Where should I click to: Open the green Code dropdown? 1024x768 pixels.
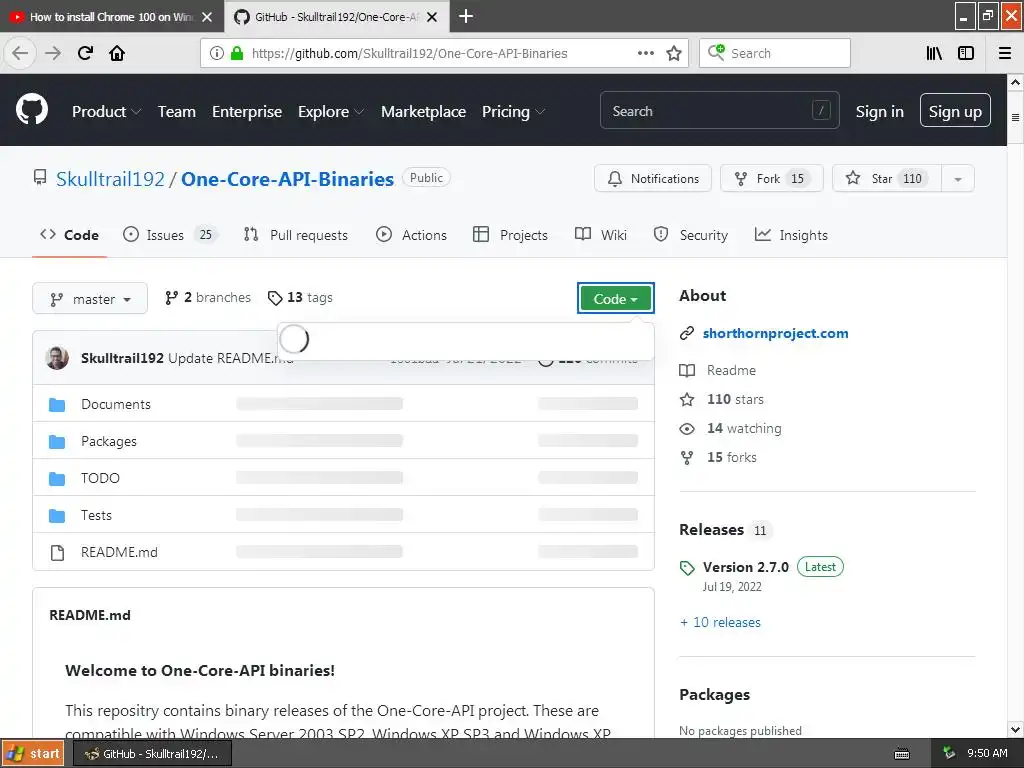pos(615,298)
